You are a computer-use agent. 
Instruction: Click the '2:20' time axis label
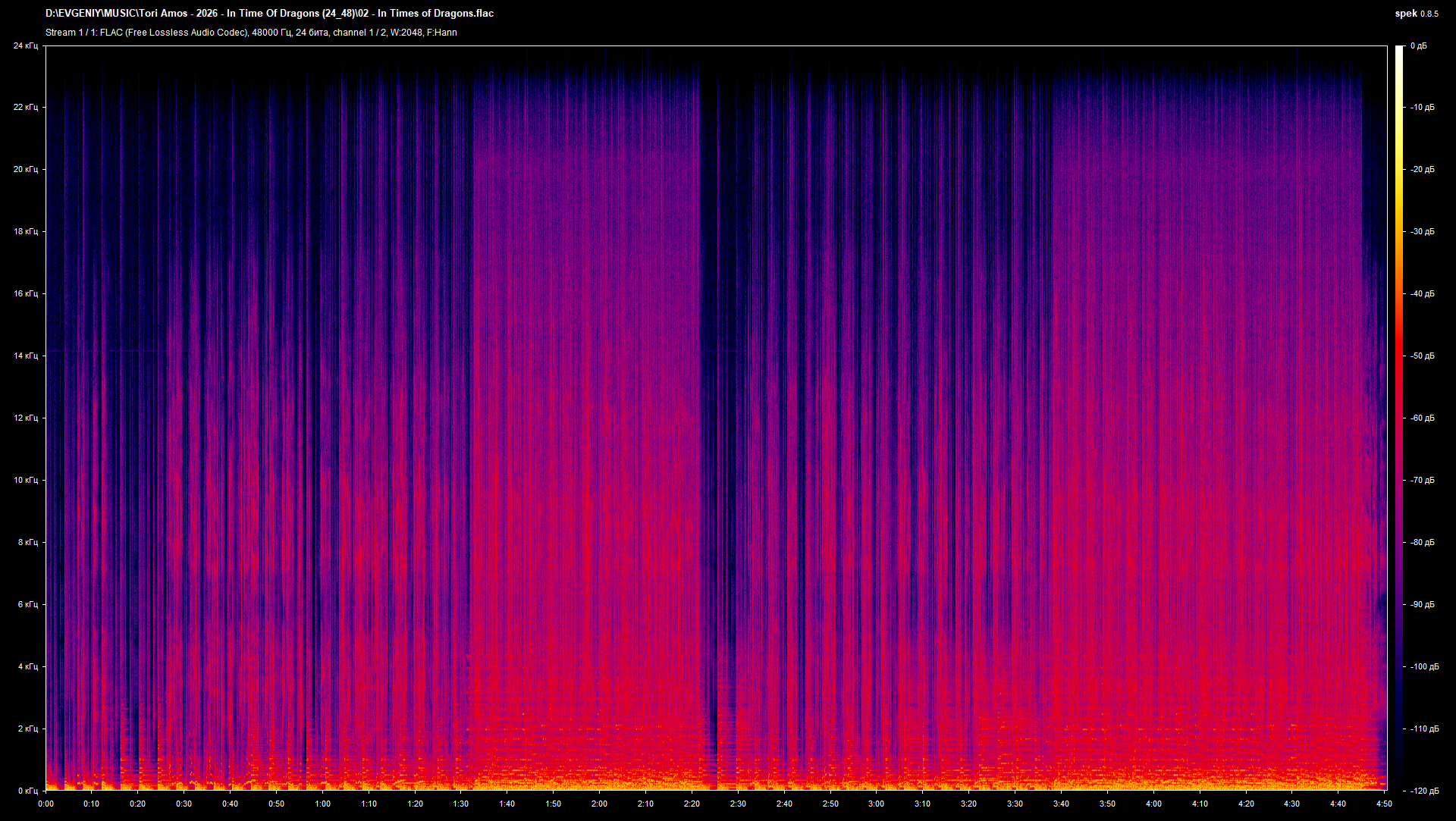(x=692, y=804)
